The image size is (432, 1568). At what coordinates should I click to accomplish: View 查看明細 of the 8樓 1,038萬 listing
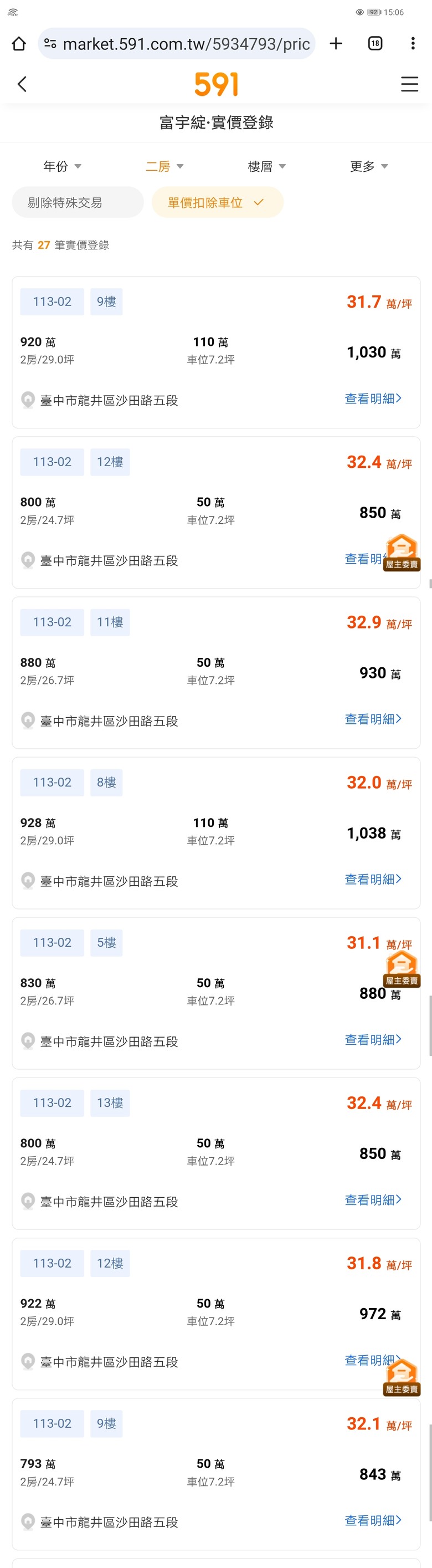[x=373, y=880]
